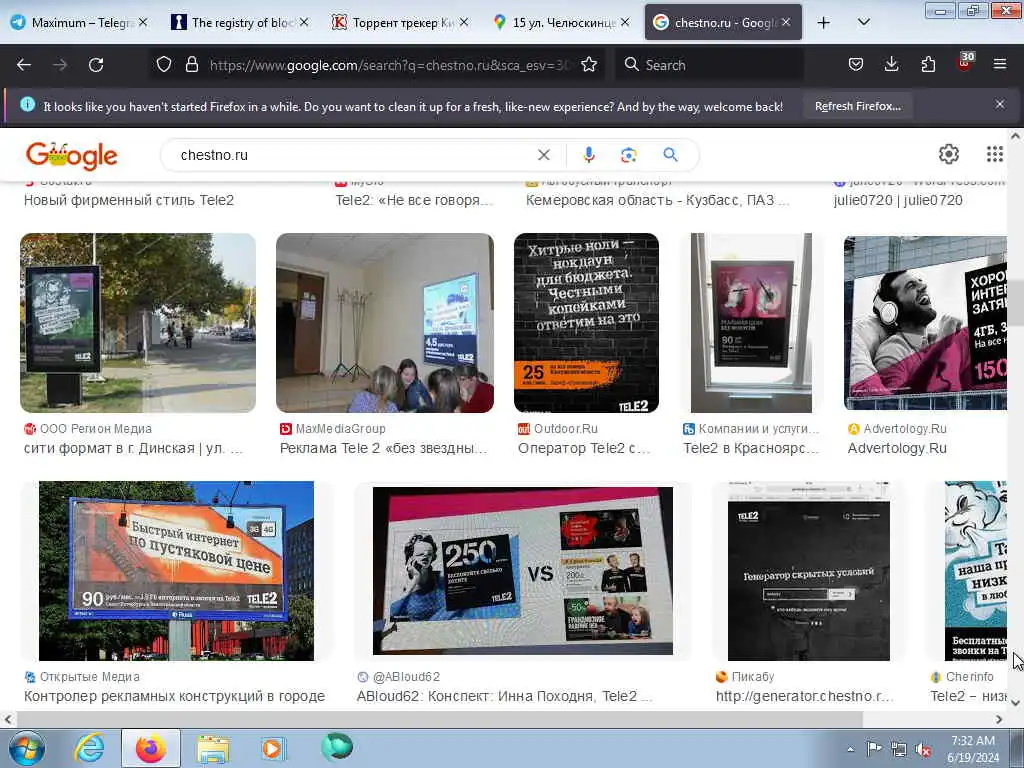Image resolution: width=1024 pixels, height=768 pixels.
Task: Open the Tele2 в Красноярске poster image
Action: pyautogui.click(x=751, y=323)
